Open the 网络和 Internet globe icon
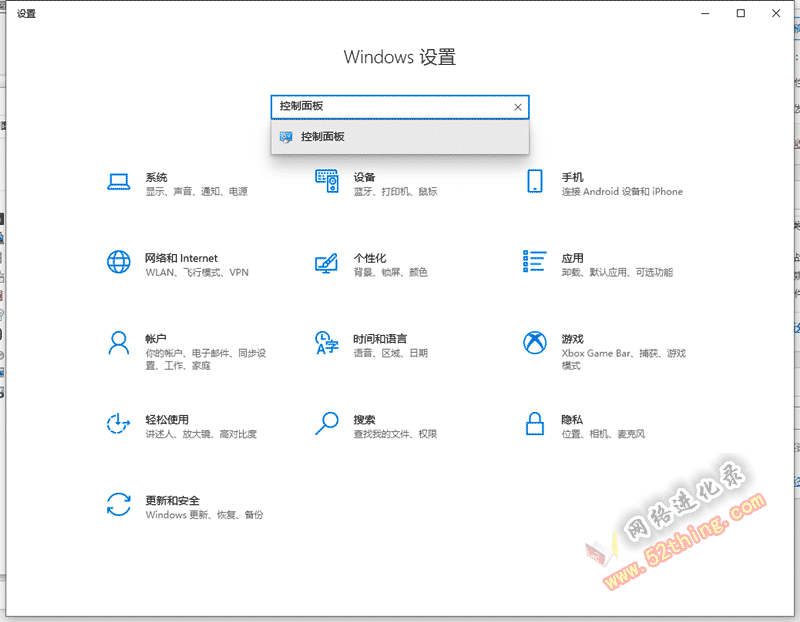 point(118,262)
